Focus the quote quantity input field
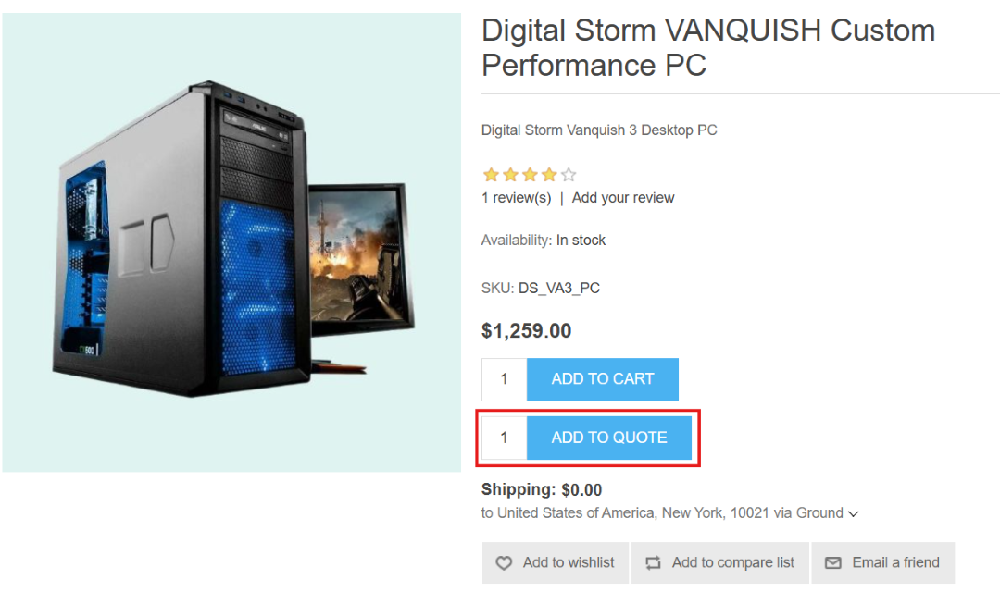This screenshot has height=592, width=1000. (504, 438)
